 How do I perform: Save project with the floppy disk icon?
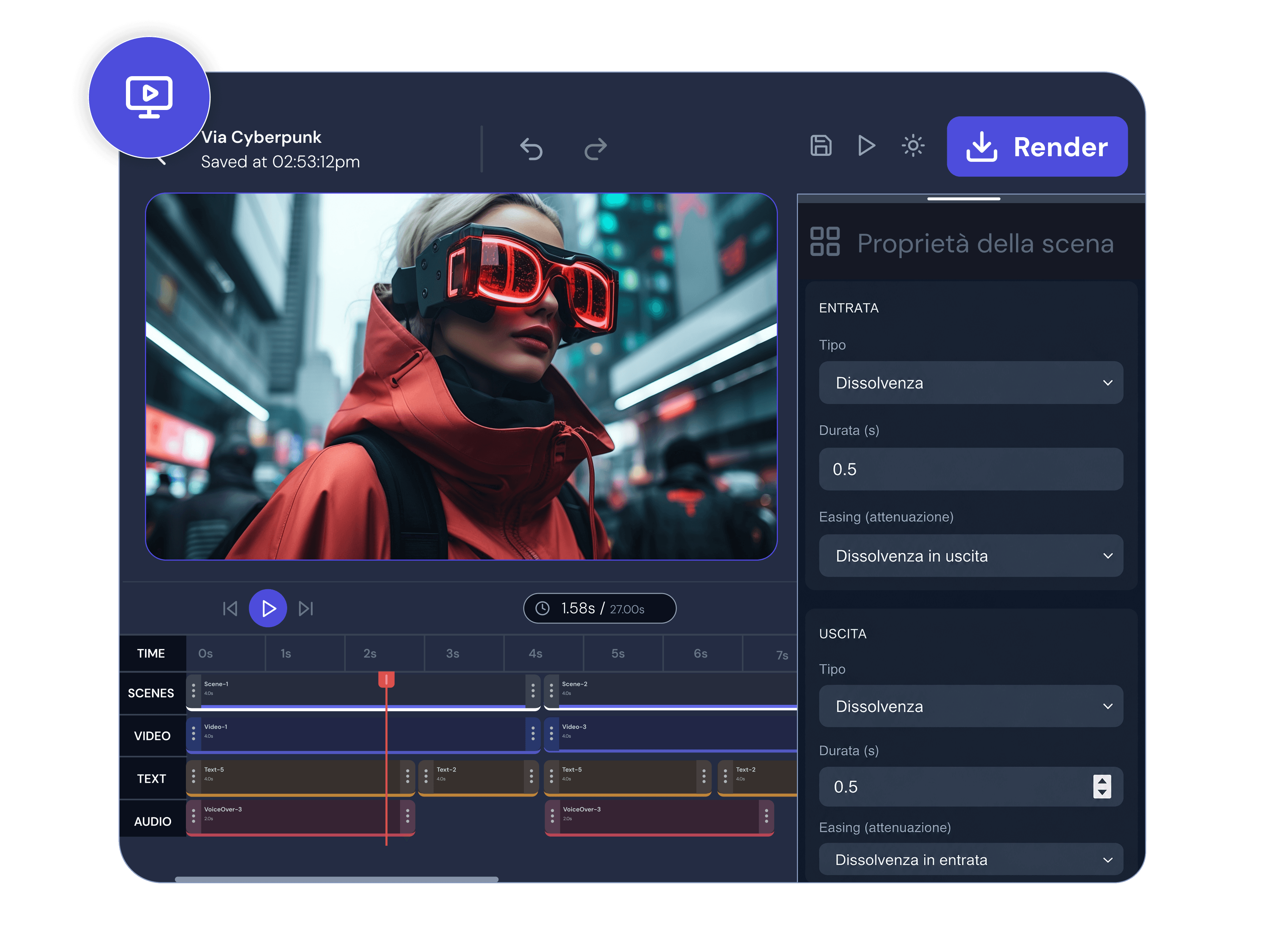[821, 146]
